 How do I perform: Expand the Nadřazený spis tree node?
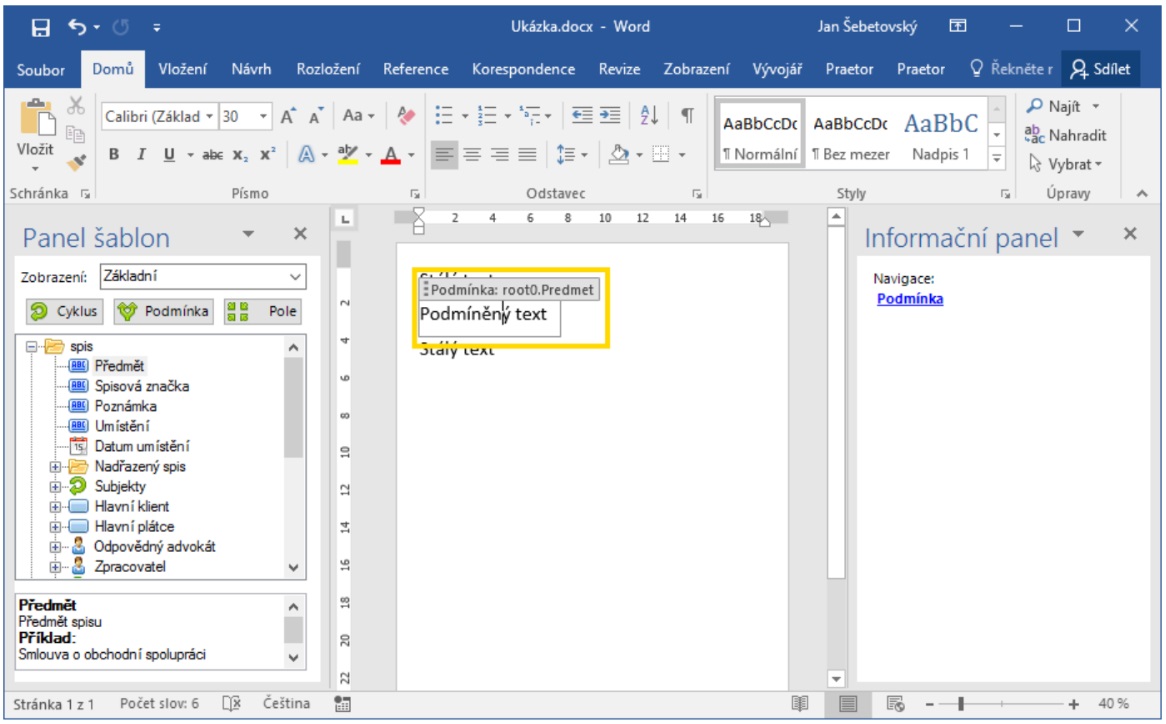coord(56,467)
